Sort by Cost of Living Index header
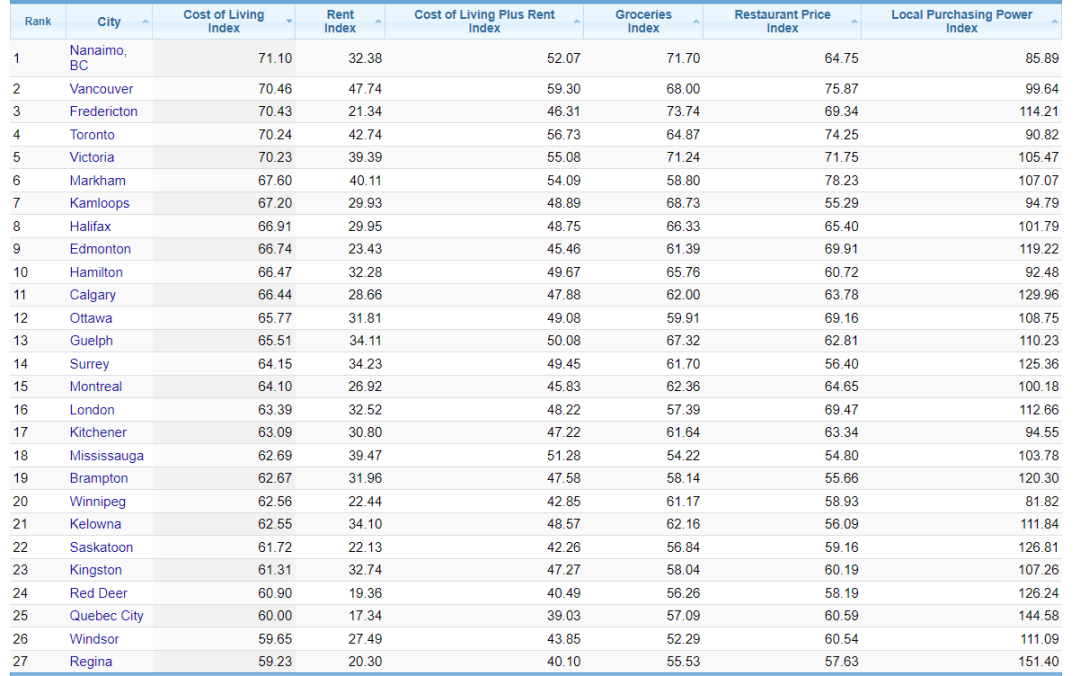Viewport: 1080px width, 676px height. 224,21
